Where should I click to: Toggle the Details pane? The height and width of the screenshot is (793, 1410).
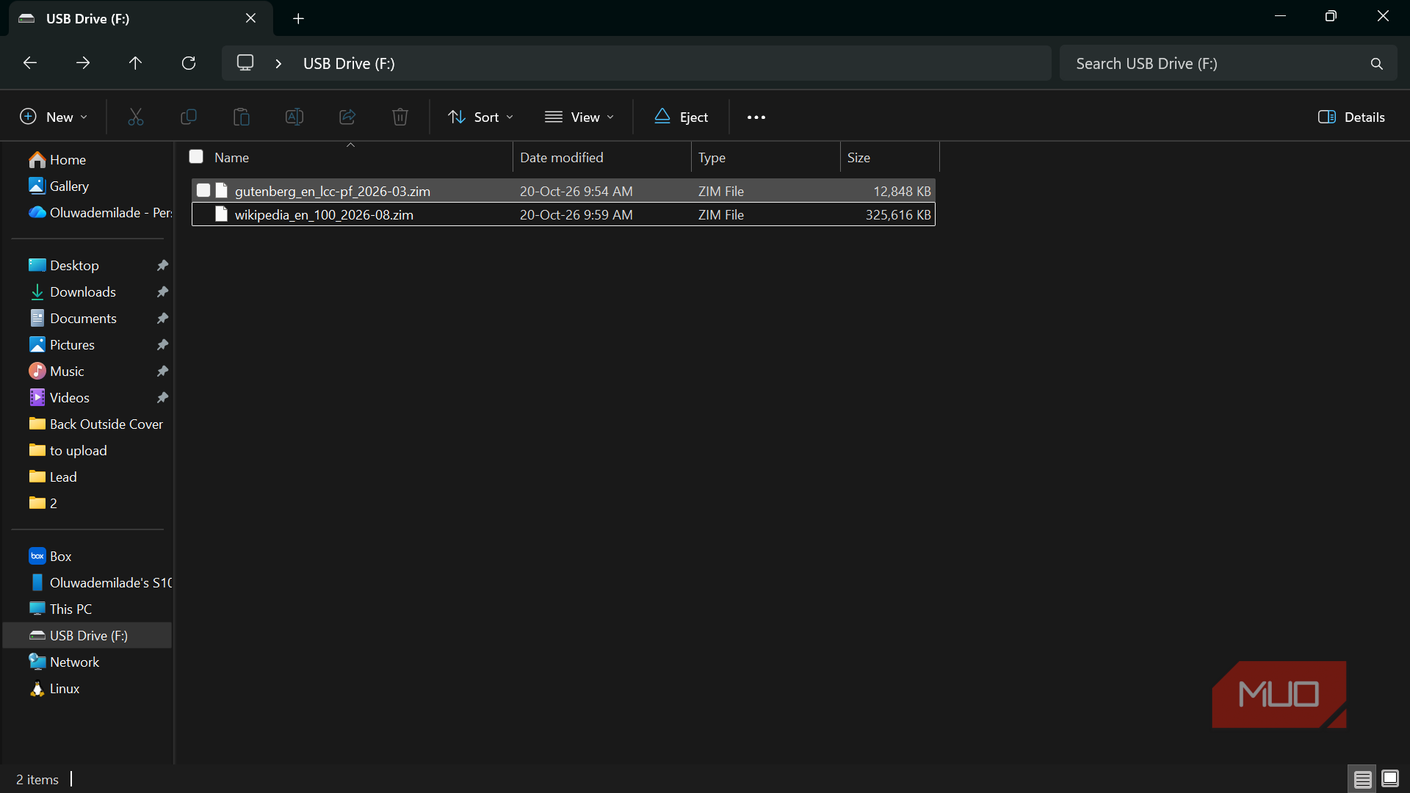pos(1351,117)
